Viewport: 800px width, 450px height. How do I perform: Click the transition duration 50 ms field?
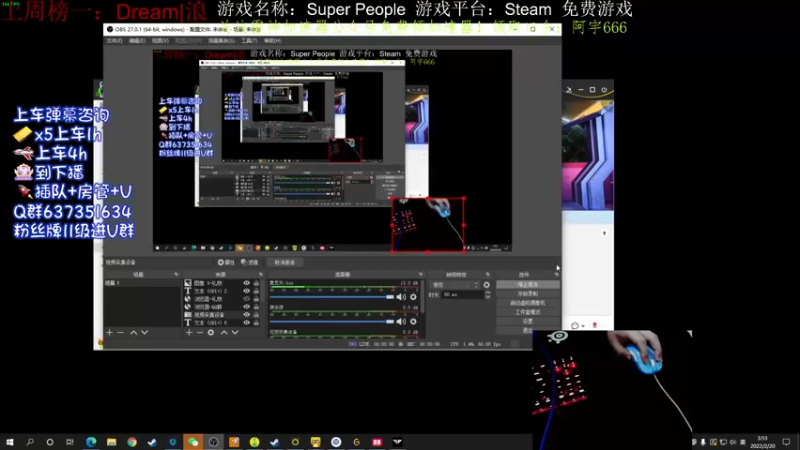tap(462, 295)
